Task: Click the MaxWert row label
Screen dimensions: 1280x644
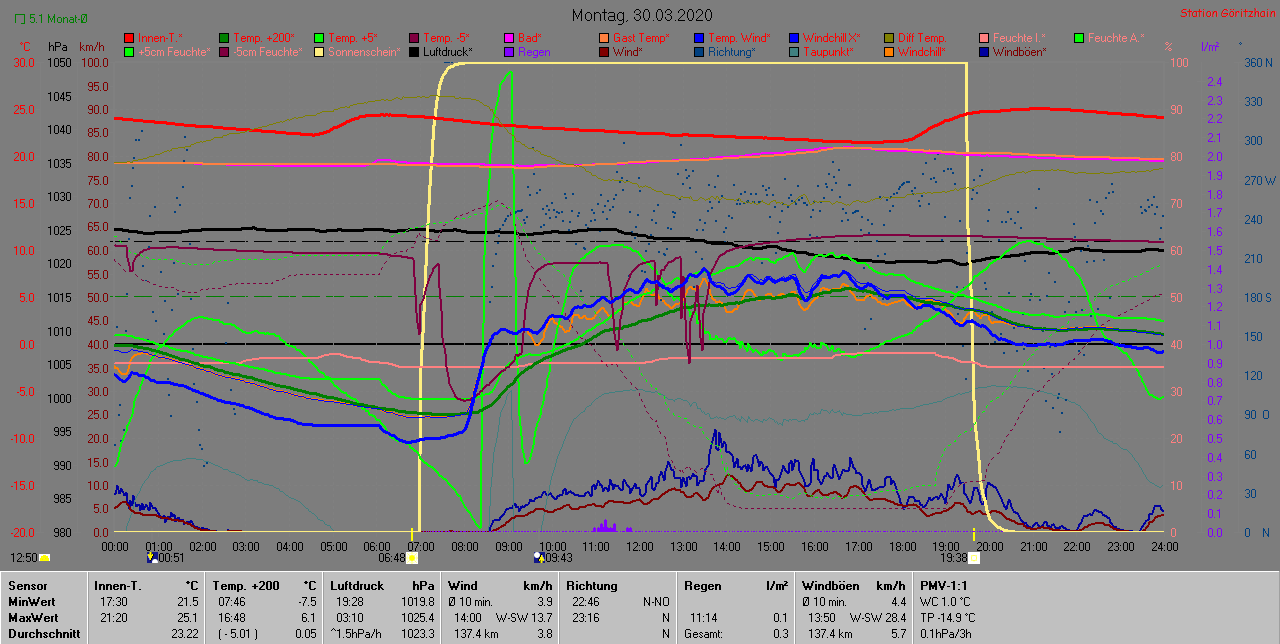Action: (x=32, y=618)
